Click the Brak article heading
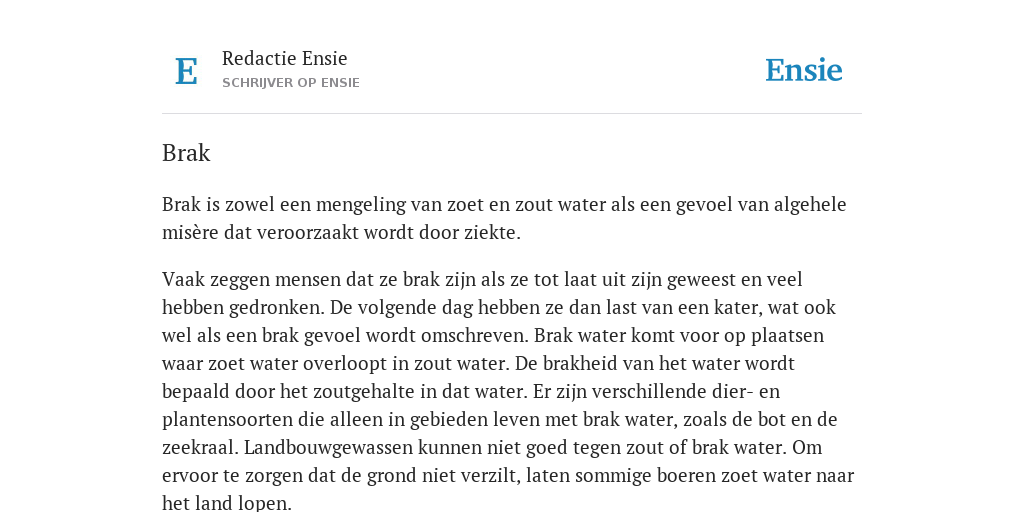The image size is (1024, 512). (186, 153)
